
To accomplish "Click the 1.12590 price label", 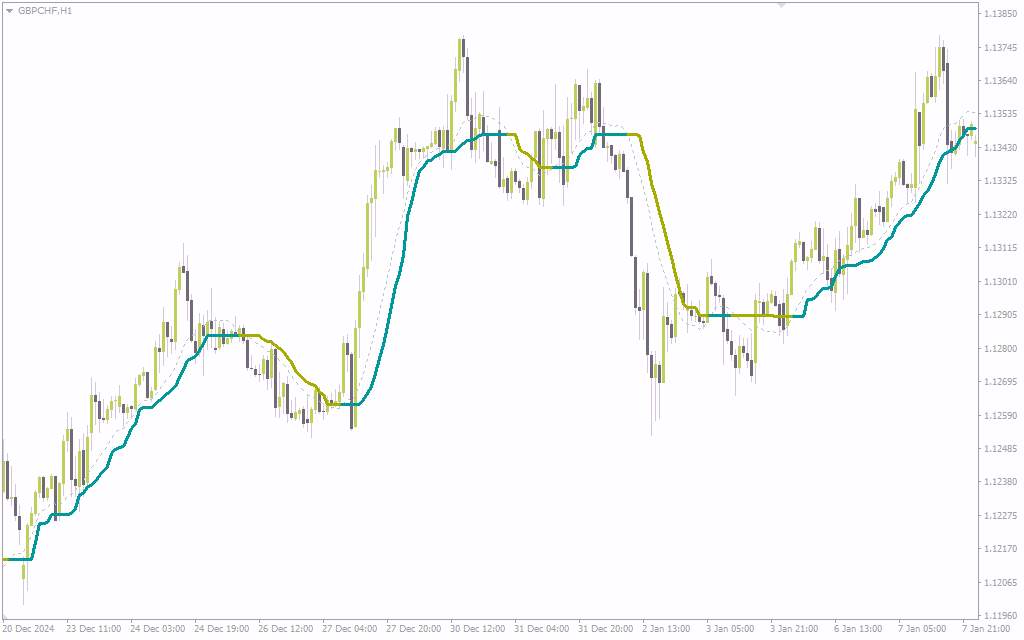I will tap(1000, 415).
